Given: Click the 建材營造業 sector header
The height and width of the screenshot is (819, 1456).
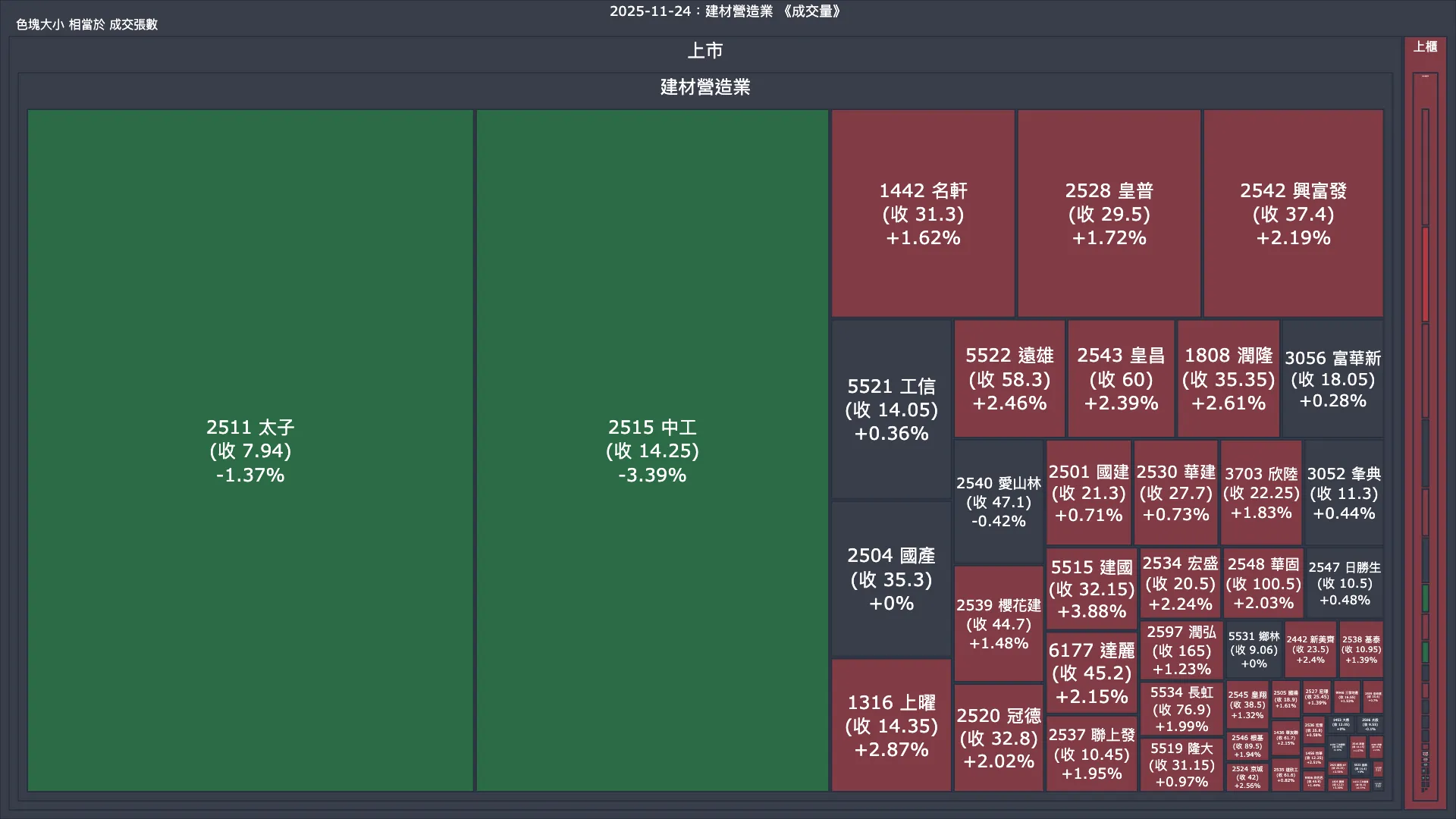Looking at the screenshot, I should point(704,87).
